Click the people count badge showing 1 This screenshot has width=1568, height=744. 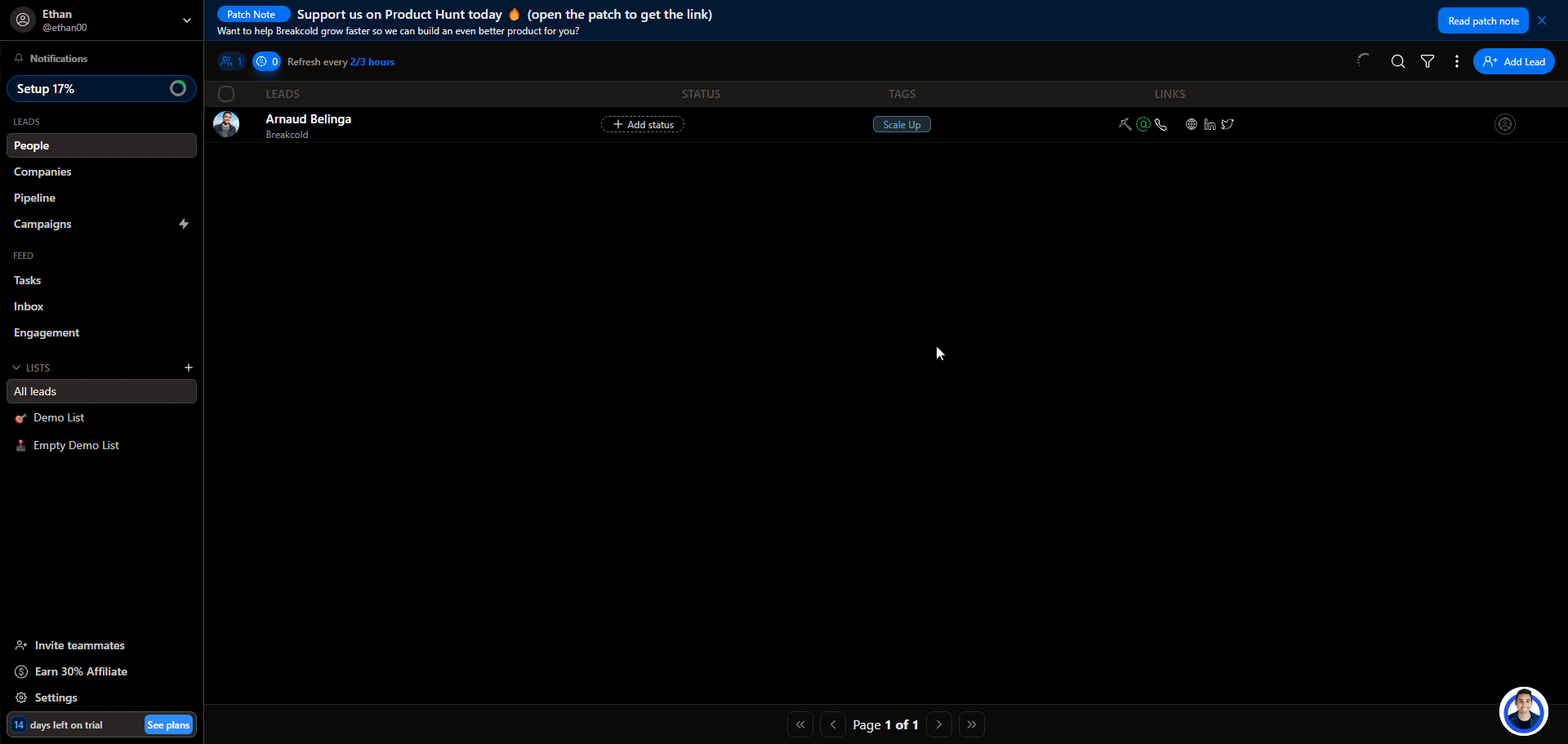point(231,61)
